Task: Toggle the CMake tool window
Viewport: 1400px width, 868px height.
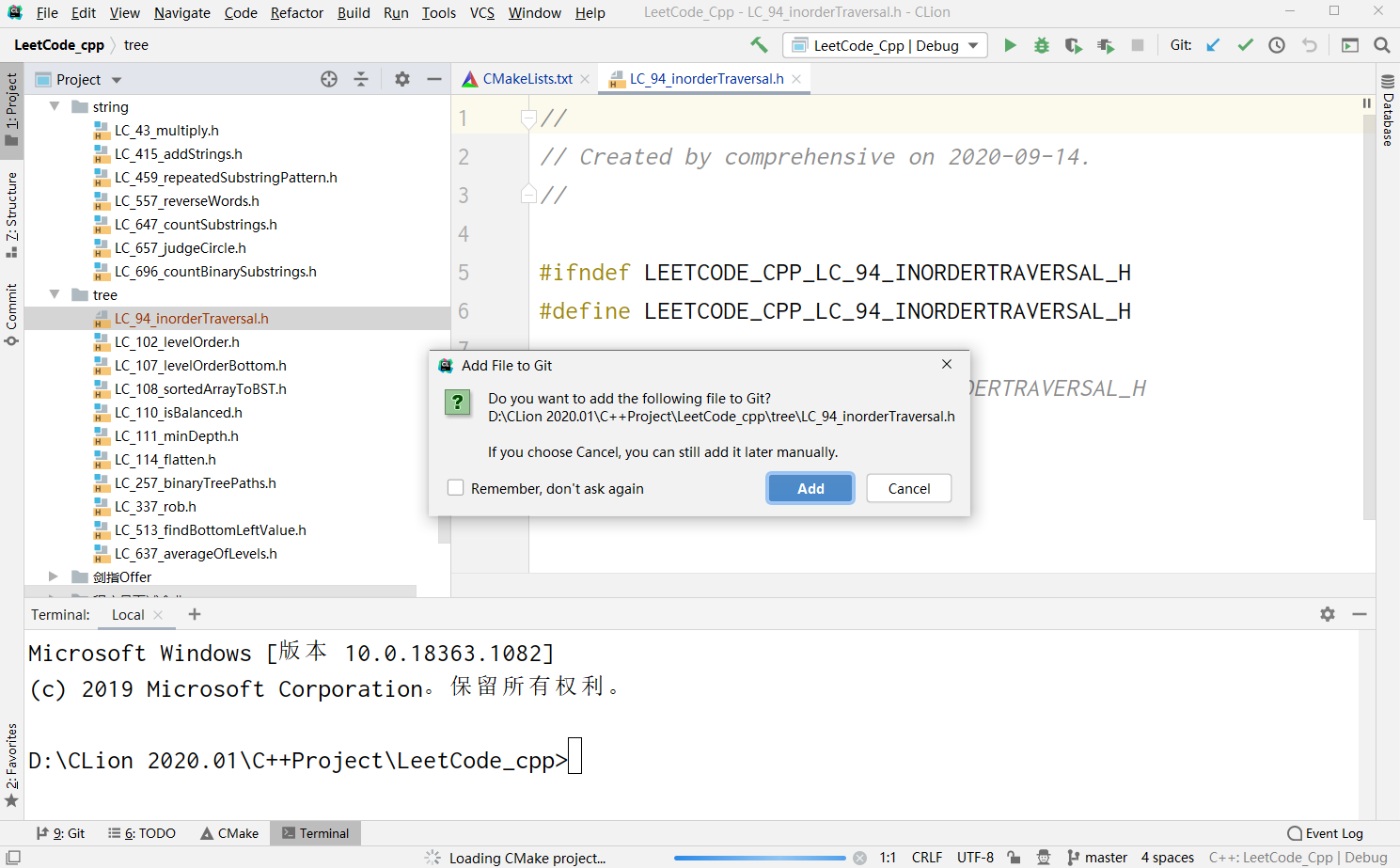Action: pyautogui.click(x=229, y=833)
